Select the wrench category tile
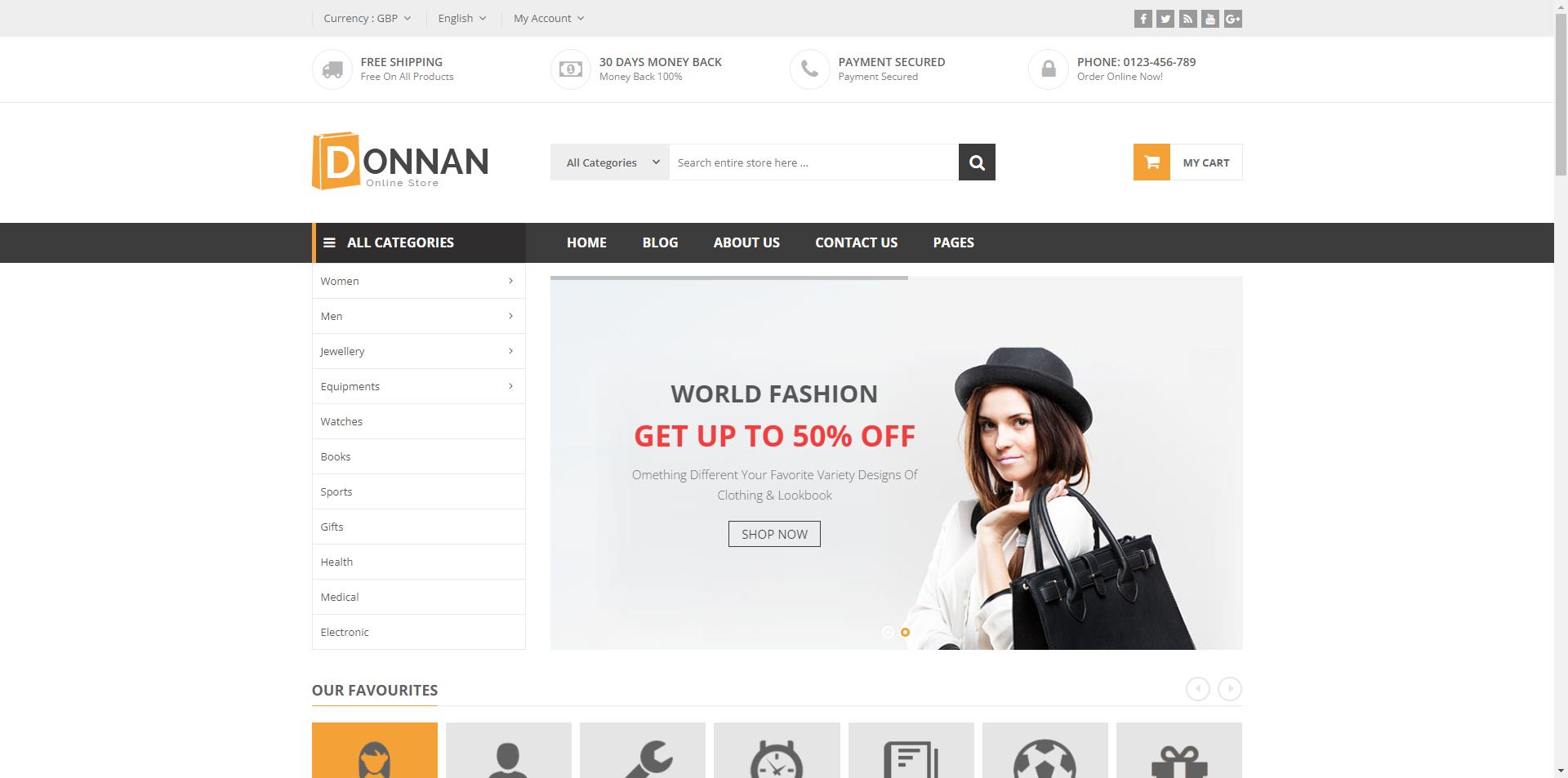 [643, 750]
